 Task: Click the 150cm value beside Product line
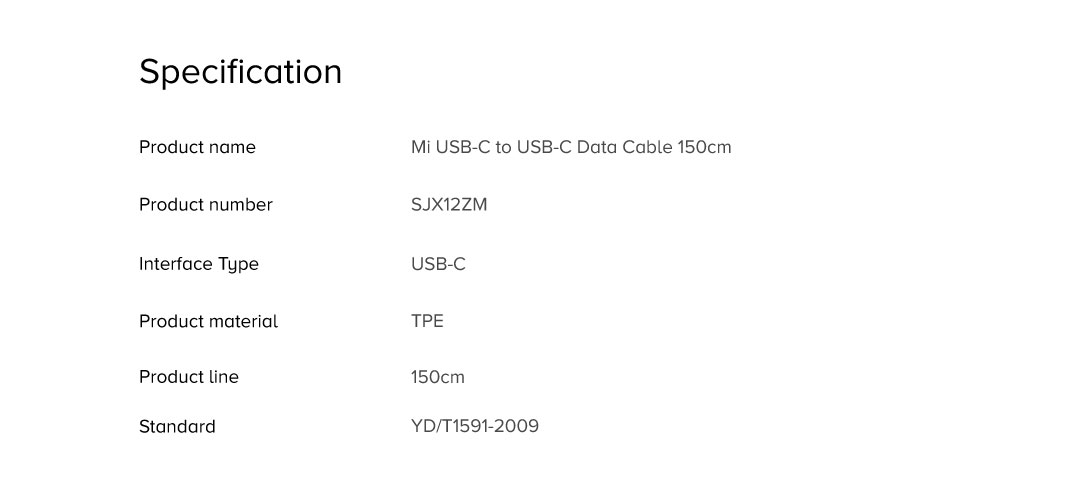438,377
